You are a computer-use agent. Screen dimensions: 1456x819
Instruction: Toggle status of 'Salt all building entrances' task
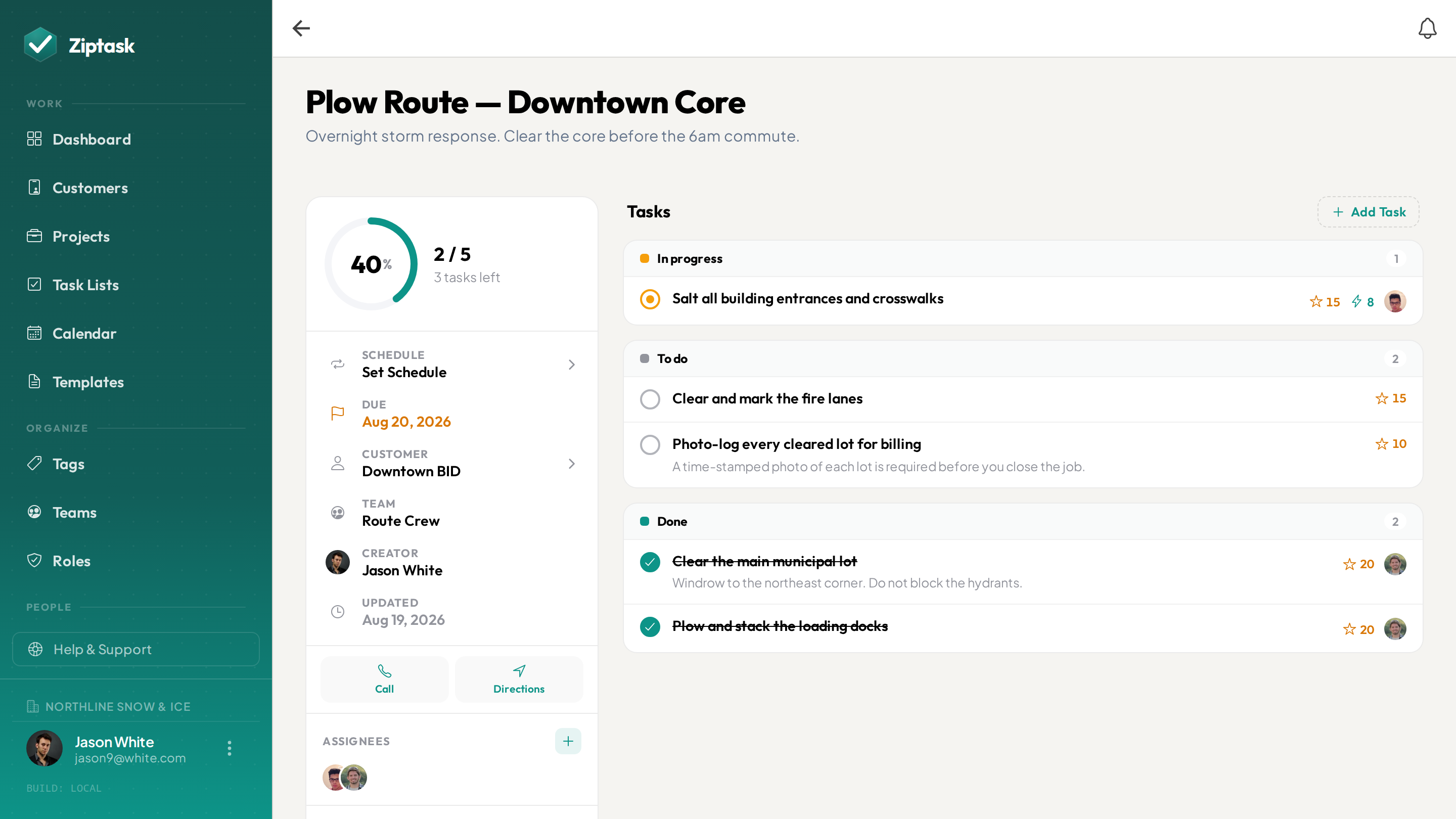point(650,299)
